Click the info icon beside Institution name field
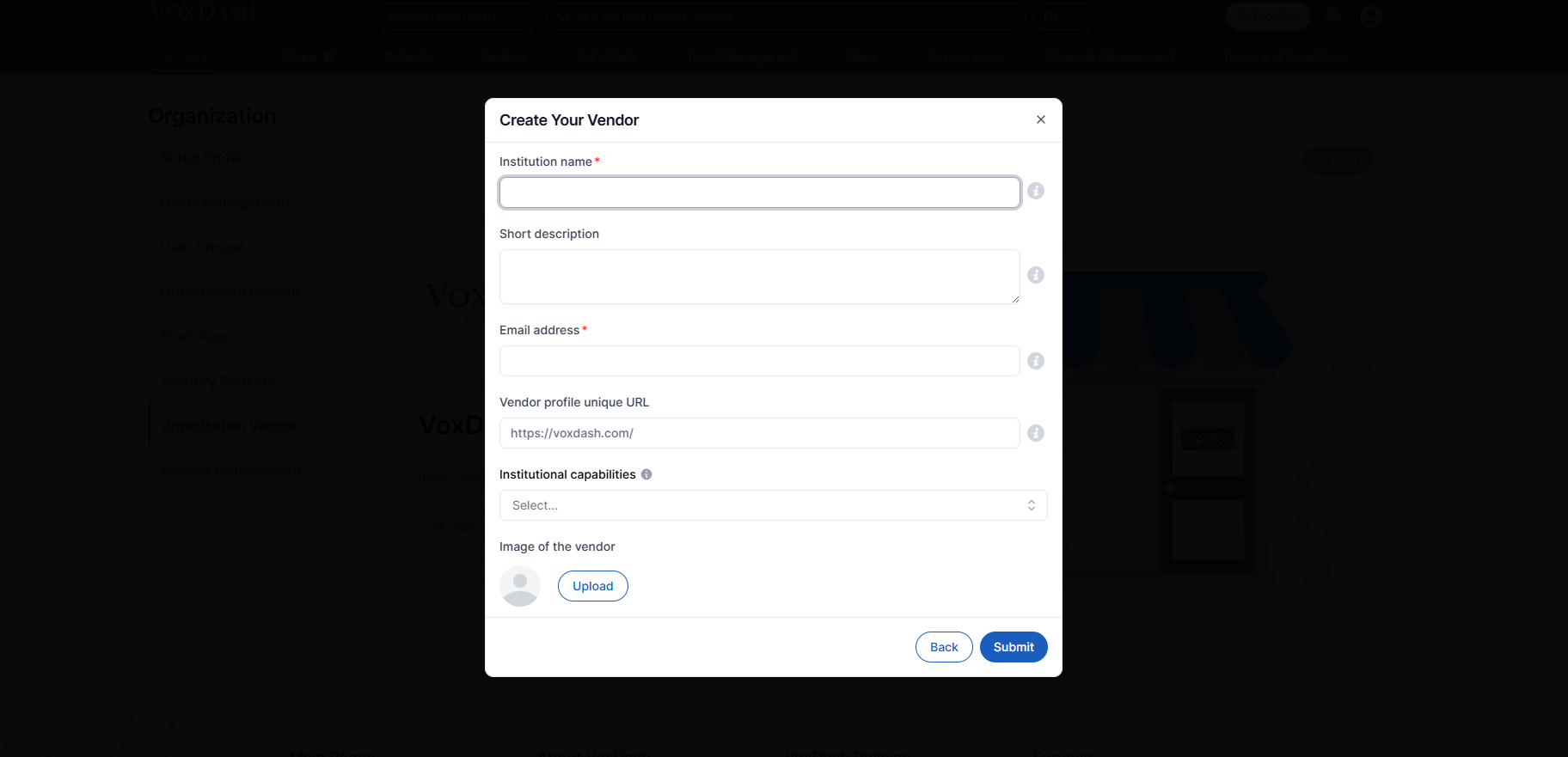The height and width of the screenshot is (757, 1568). (1035, 191)
